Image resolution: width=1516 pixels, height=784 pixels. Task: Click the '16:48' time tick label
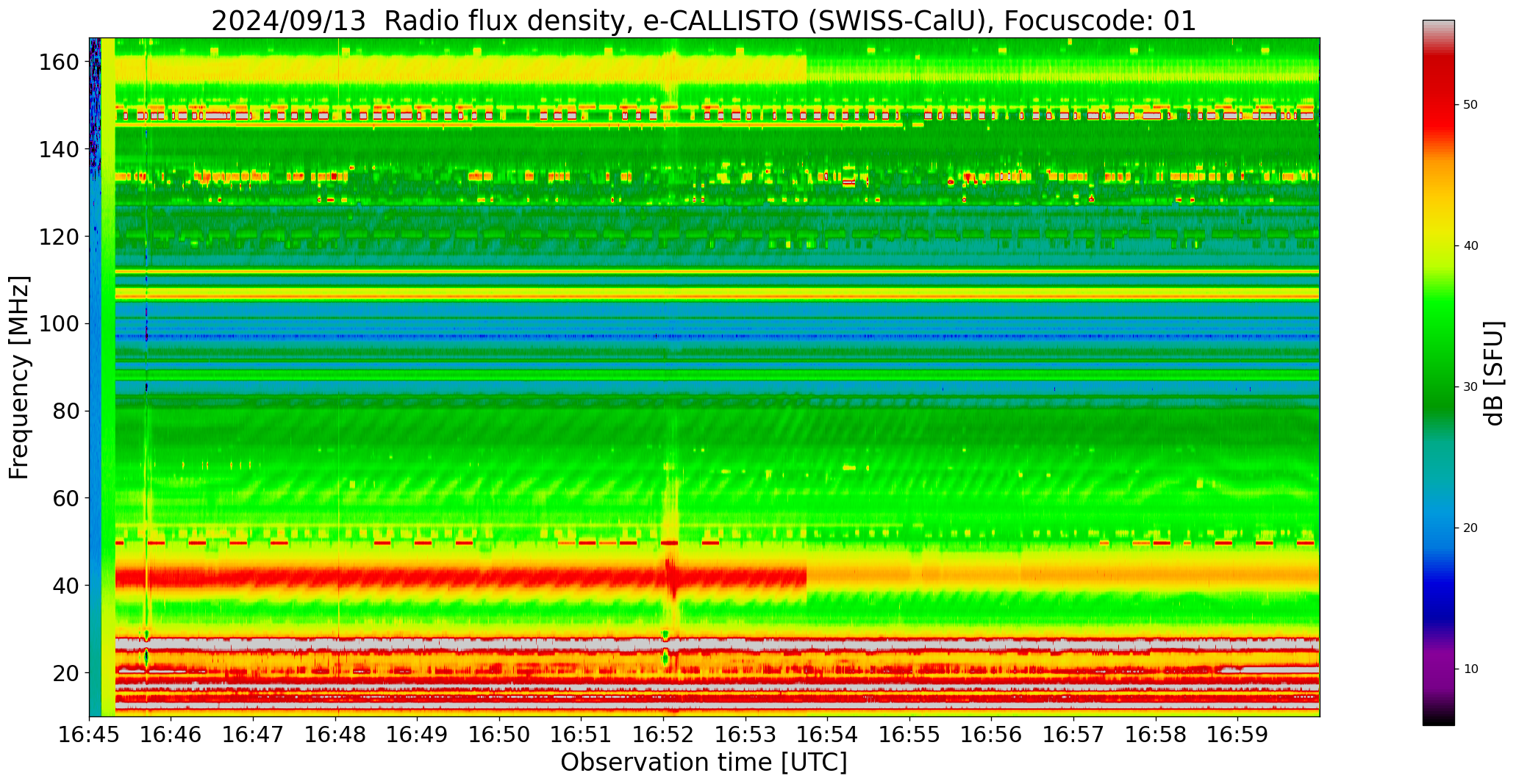tap(336, 734)
